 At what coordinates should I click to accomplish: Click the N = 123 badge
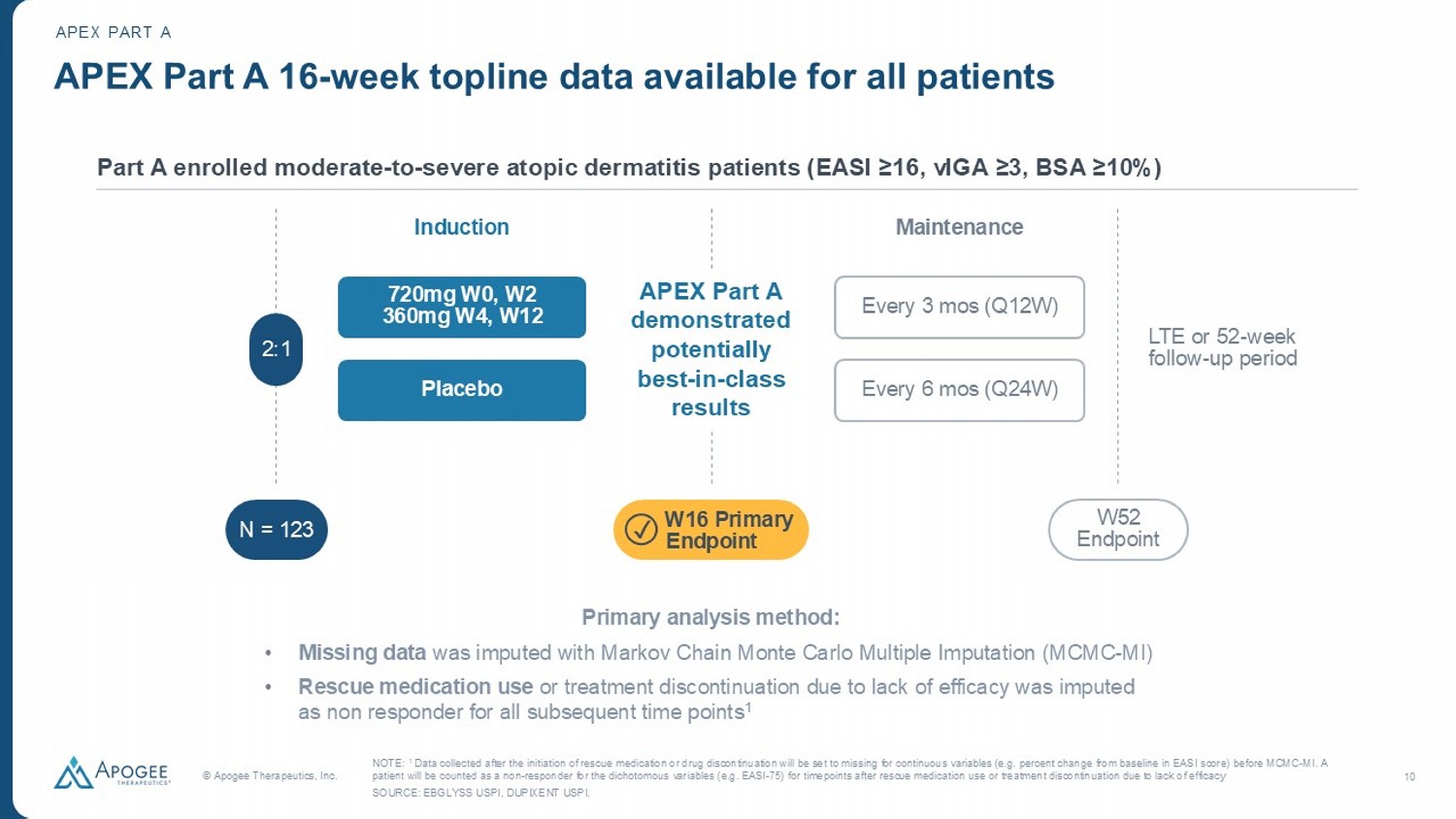tap(277, 530)
